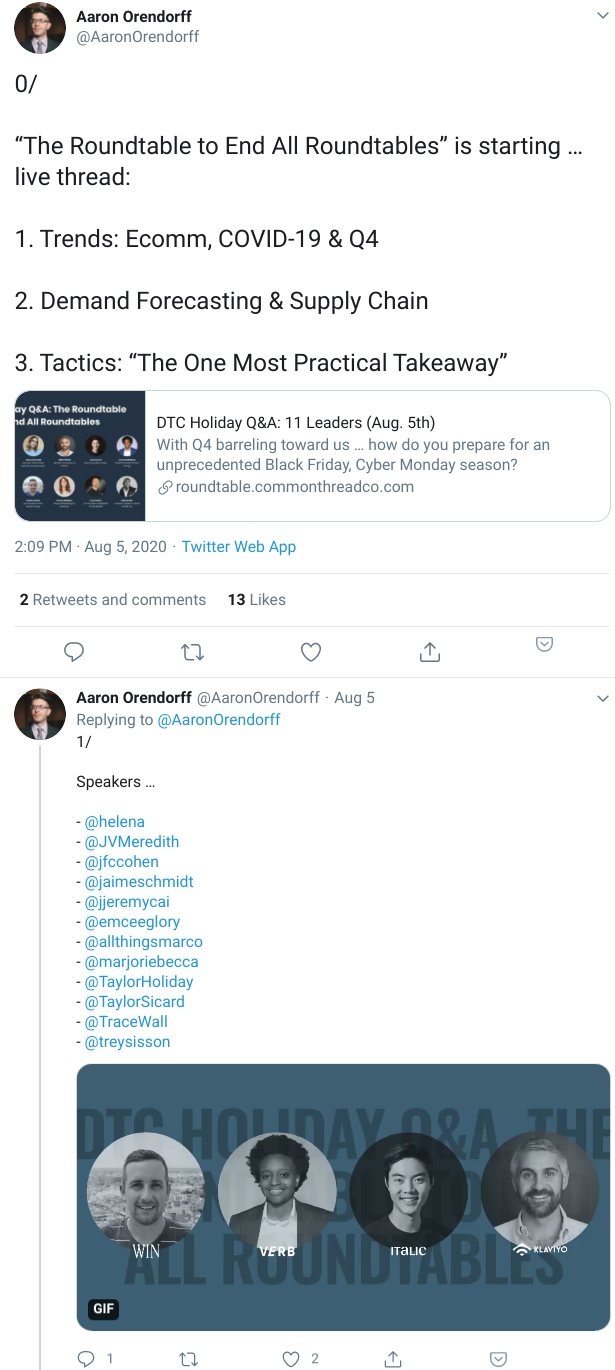Screen dimensions: 615x1370
Task: Retweet the main roundtable tweet
Action: 192,652
